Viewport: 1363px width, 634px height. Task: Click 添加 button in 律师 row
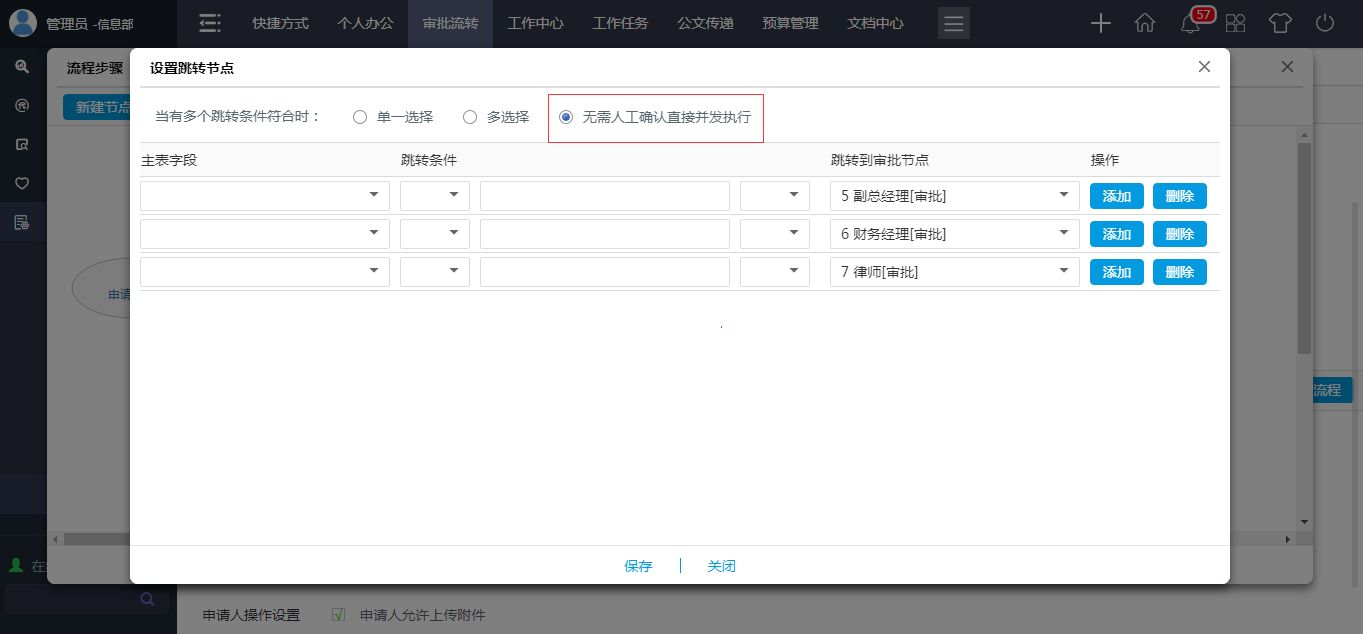[x=1116, y=272]
